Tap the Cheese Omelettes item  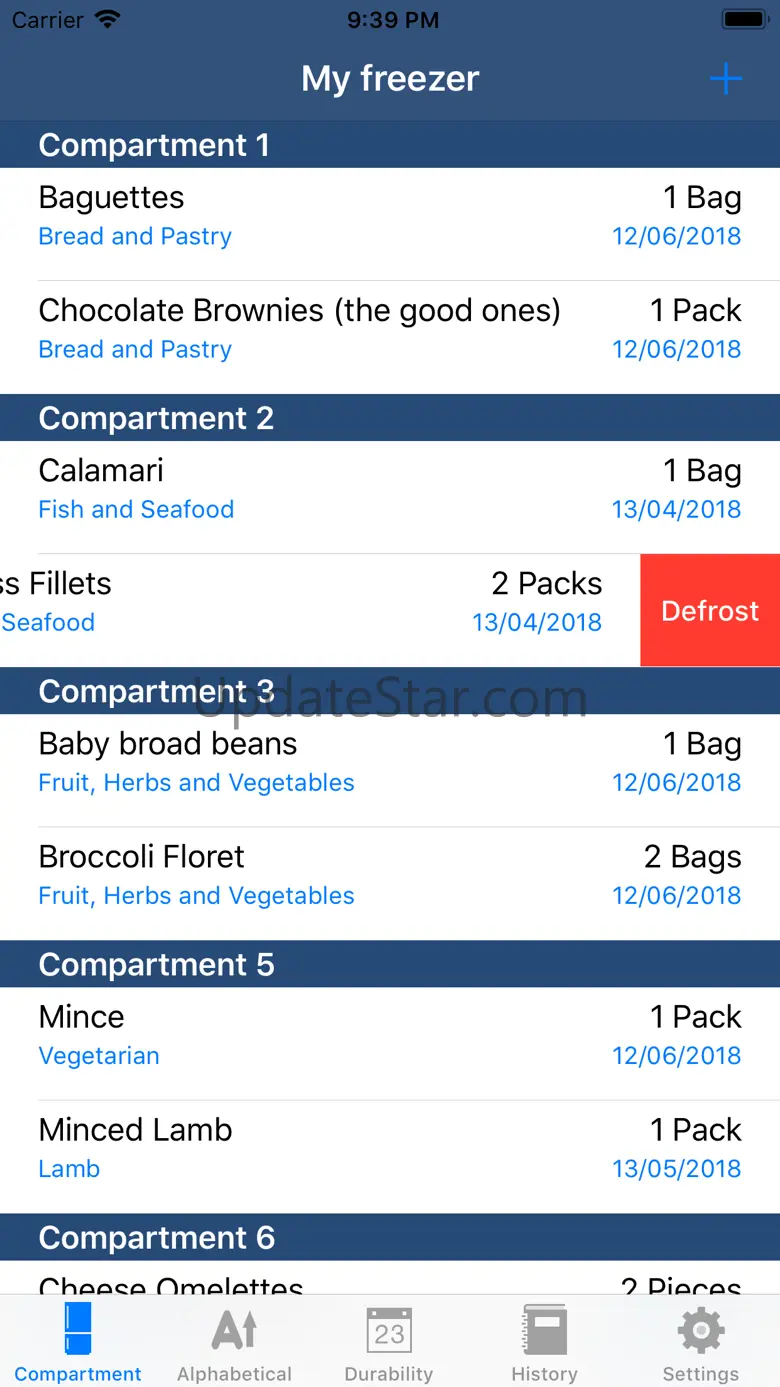390,1281
